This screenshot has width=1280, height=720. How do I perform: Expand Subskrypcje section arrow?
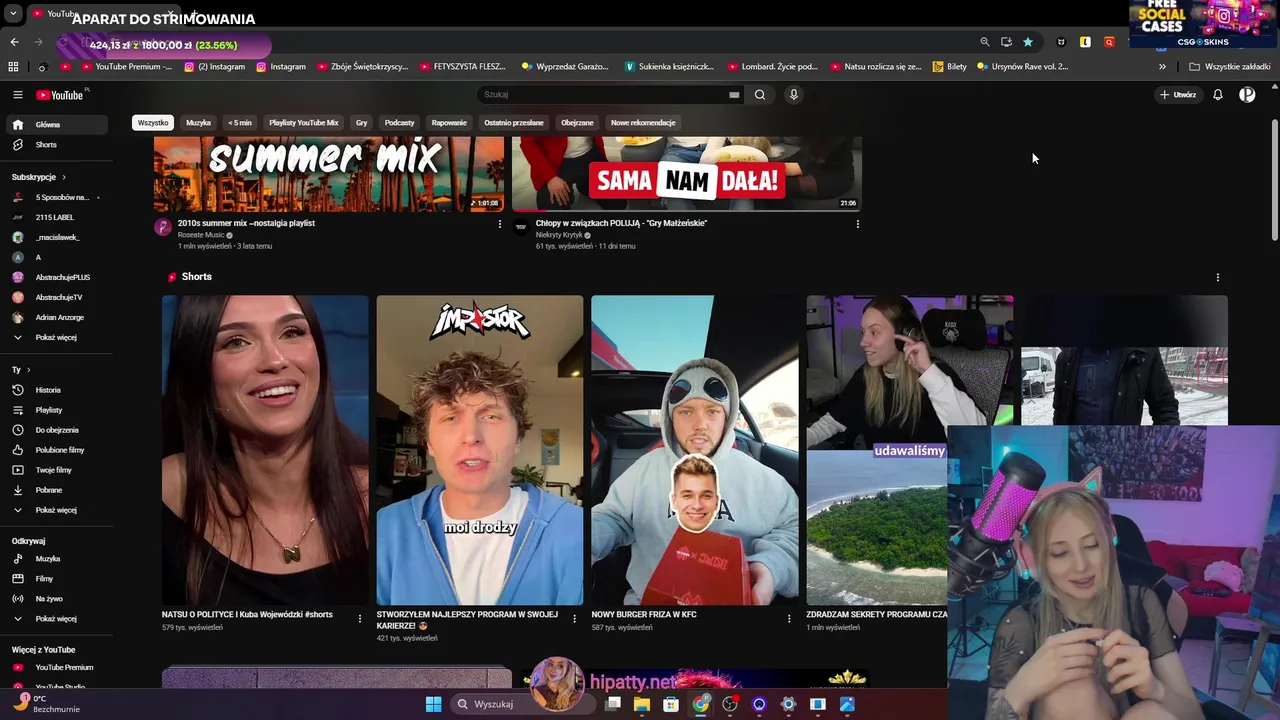click(64, 177)
